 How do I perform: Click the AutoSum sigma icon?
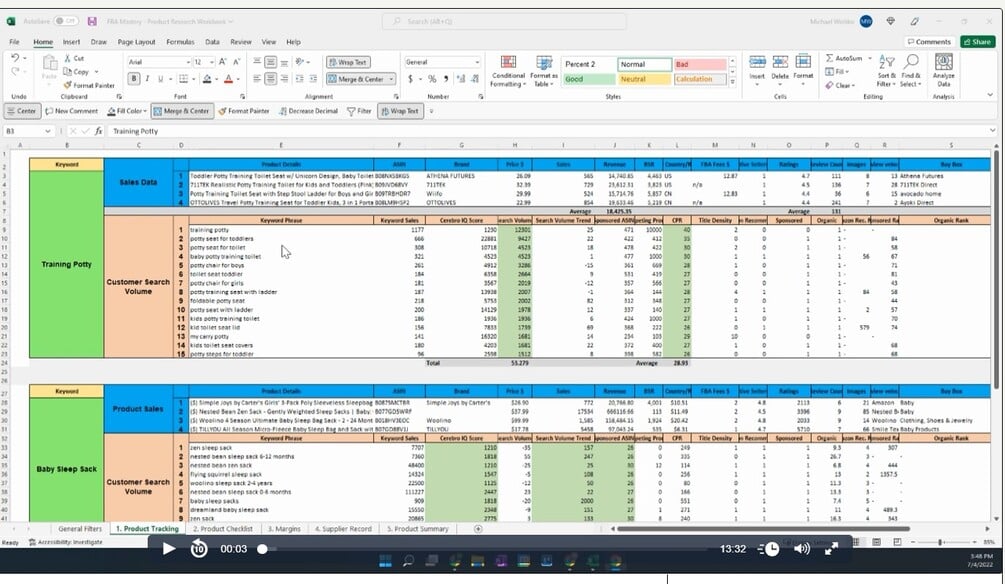point(829,58)
